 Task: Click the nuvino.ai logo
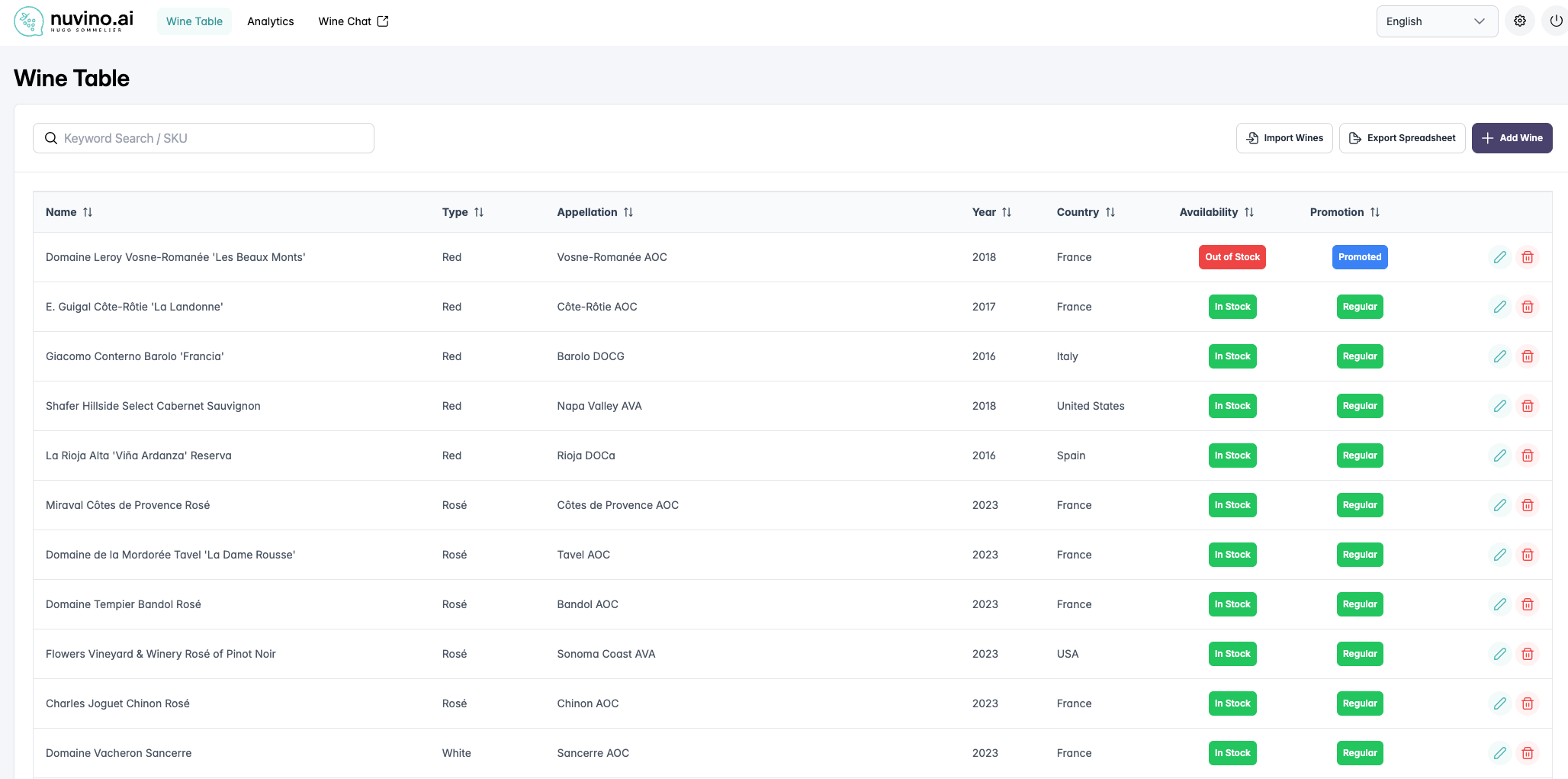[x=74, y=21]
